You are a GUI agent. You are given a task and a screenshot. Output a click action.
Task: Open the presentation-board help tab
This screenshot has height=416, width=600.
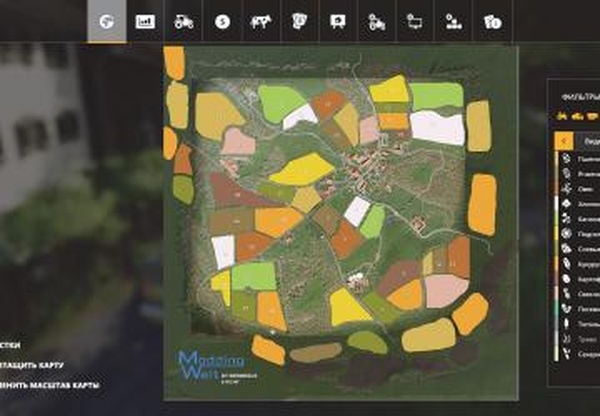pyautogui.click(x=338, y=21)
